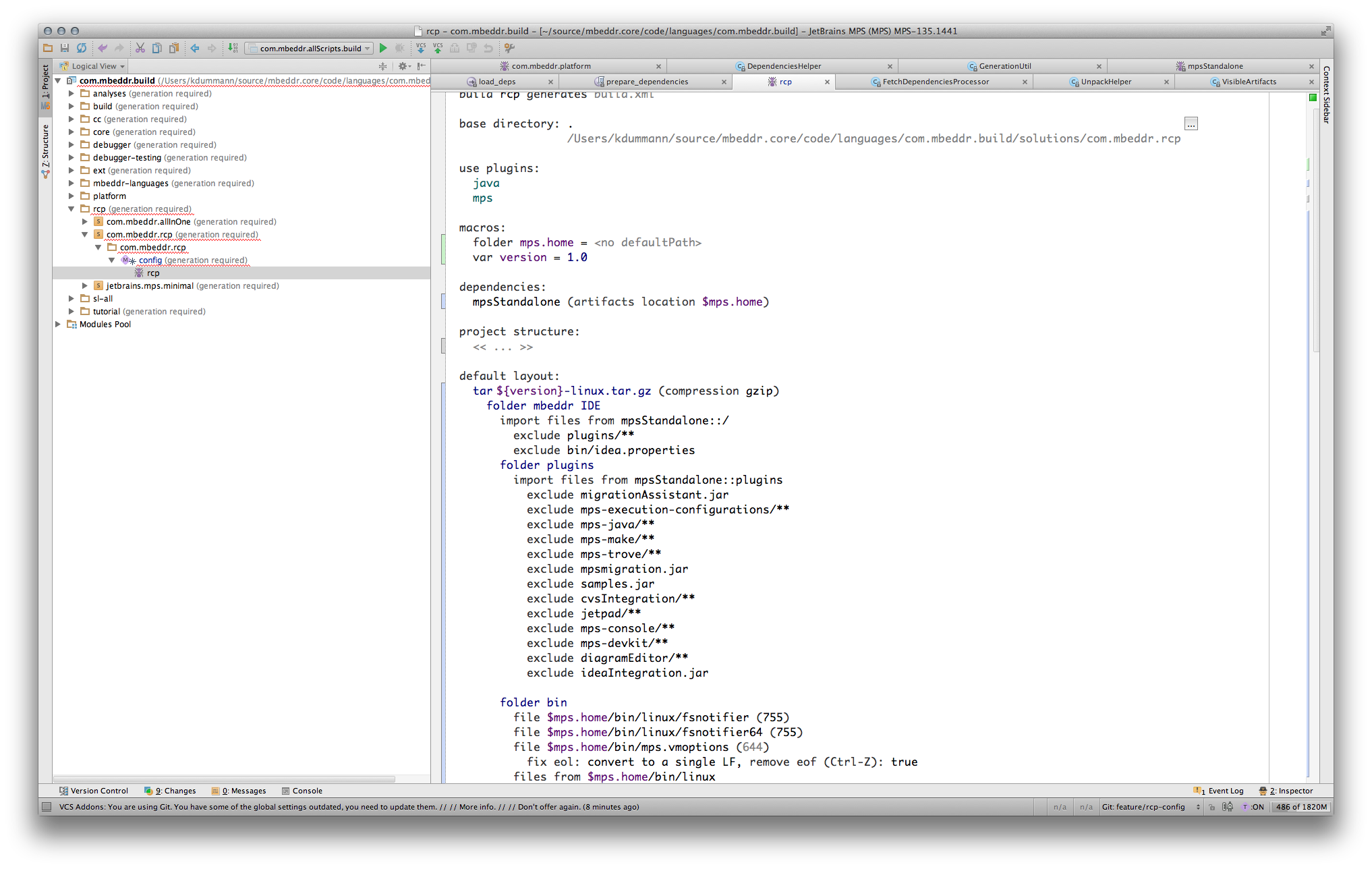
Task: Click the VCS Update Project icon
Action: [421, 48]
